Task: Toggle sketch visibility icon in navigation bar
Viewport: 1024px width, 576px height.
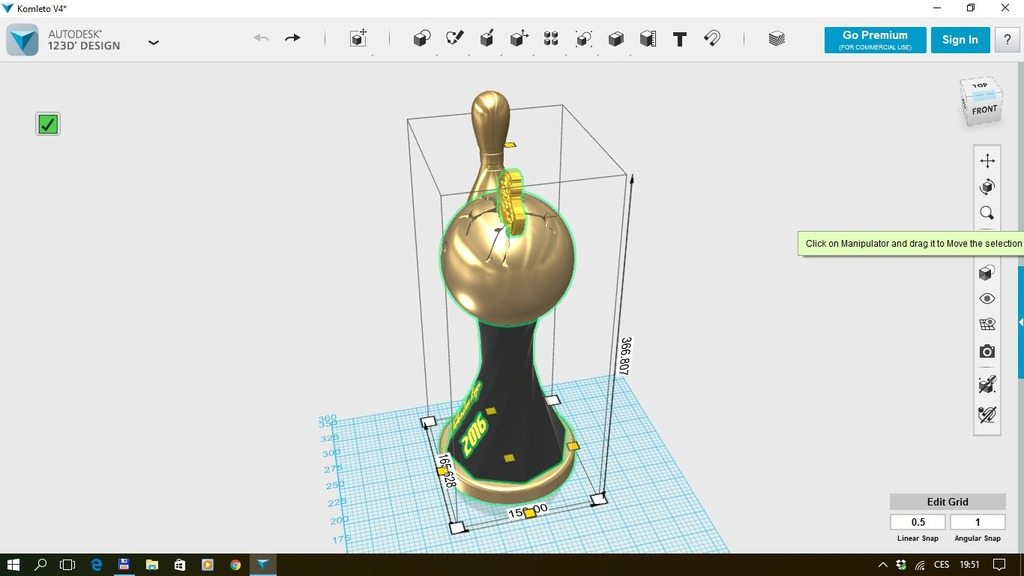Action: [987, 385]
